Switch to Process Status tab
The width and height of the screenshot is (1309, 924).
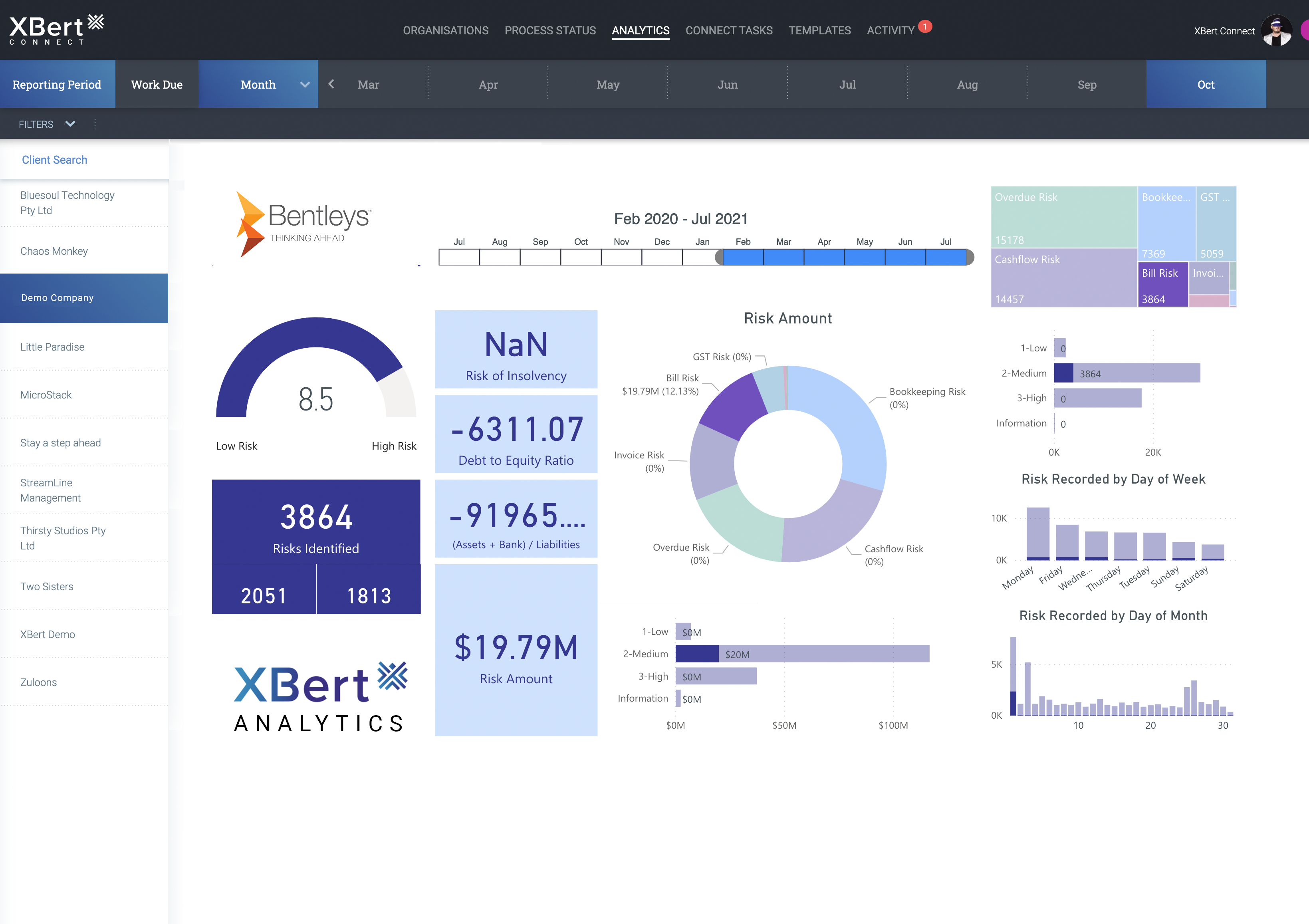(x=549, y=31)
